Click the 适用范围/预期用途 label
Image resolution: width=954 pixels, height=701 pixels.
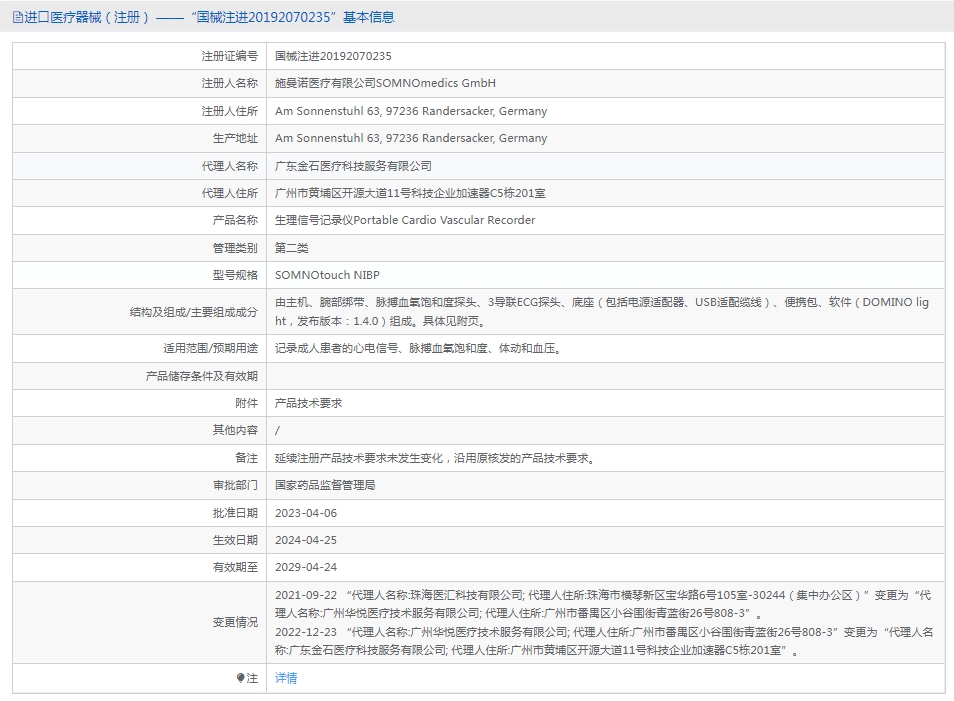[x=211, y=348]
